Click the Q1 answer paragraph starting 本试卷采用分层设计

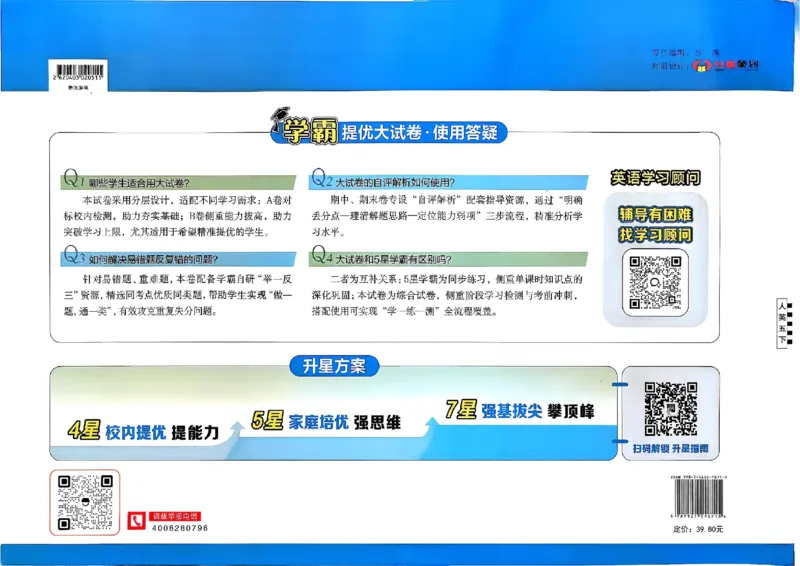pyautogui.click(x=178, y=216)
